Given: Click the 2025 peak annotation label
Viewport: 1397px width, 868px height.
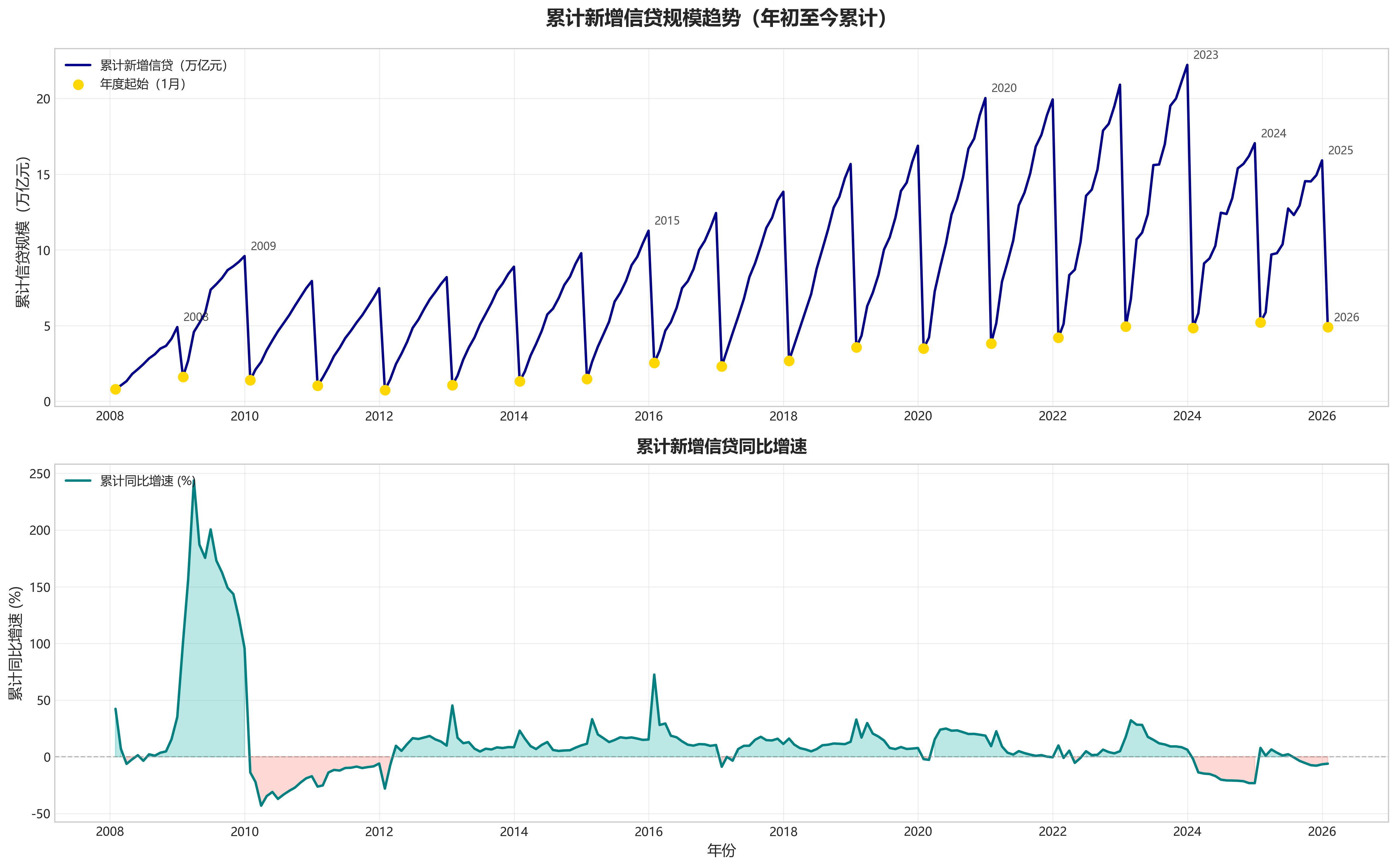Looking at the screenshot, I should [x=1340, y=151].
